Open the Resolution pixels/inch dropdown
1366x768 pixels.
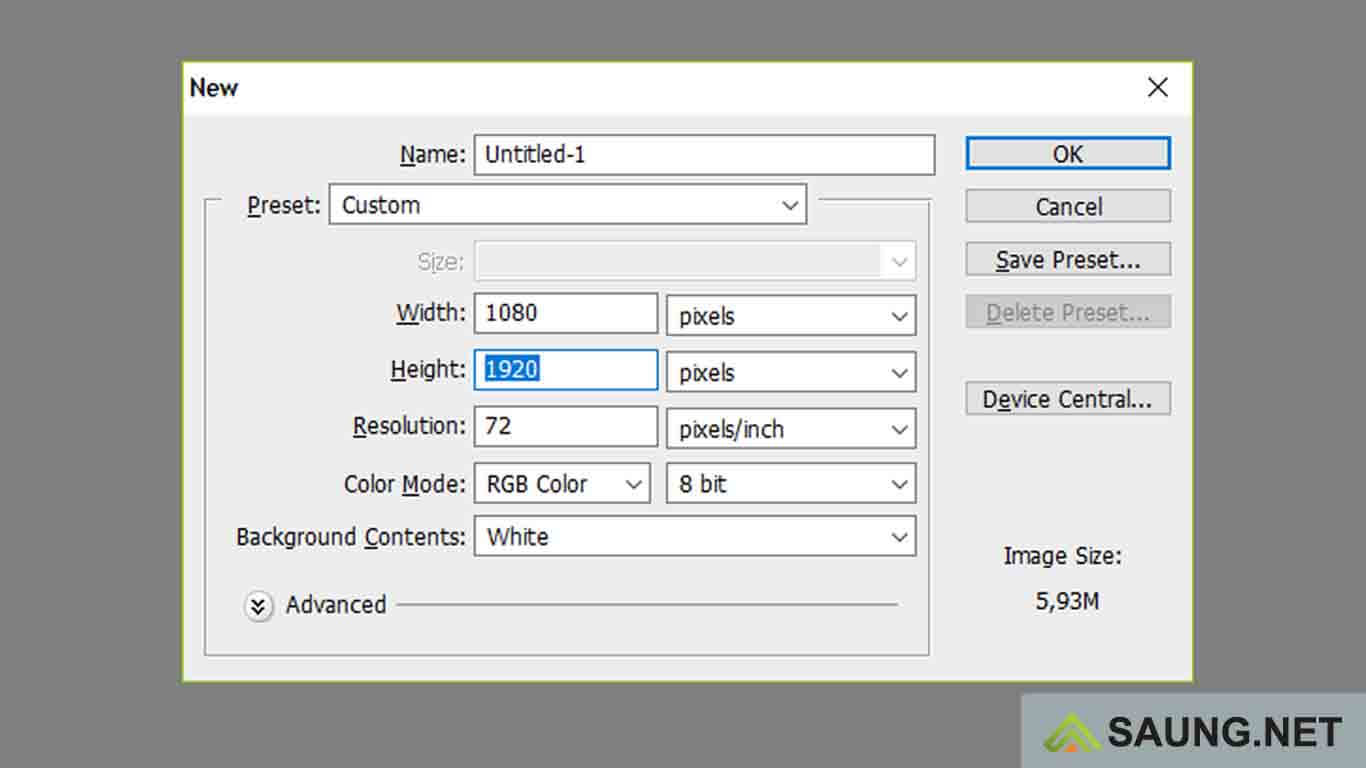click(x=791, y=429)
